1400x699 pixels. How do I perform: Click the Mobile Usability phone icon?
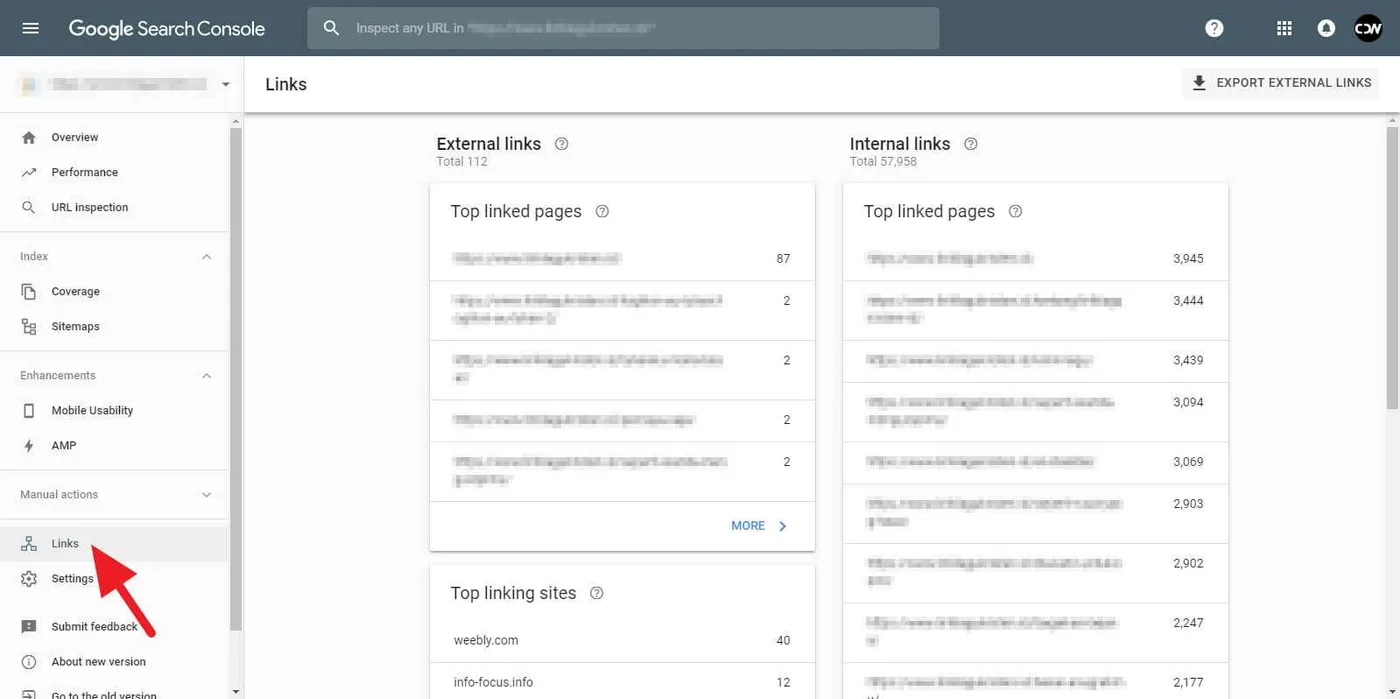click(x=29, y=410)
